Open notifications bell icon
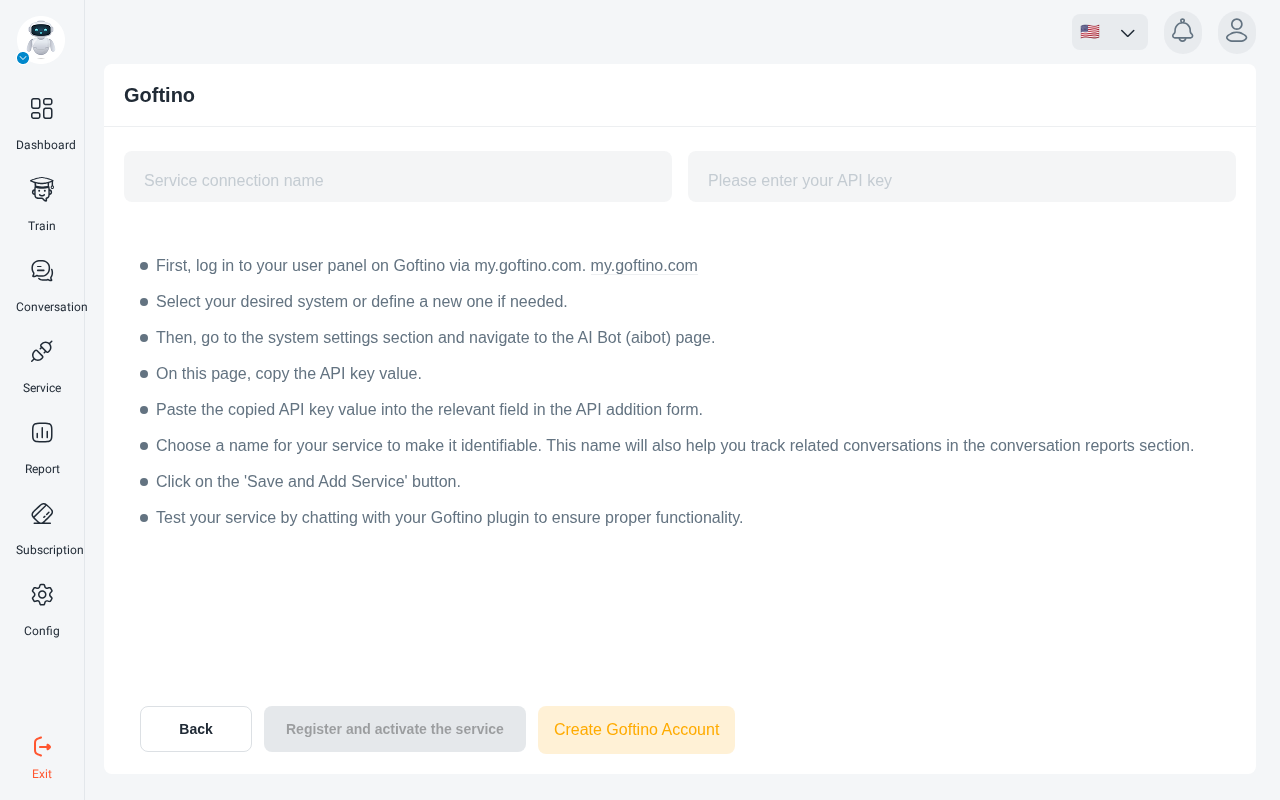Screen dimensions: 1280x800 1183,32
